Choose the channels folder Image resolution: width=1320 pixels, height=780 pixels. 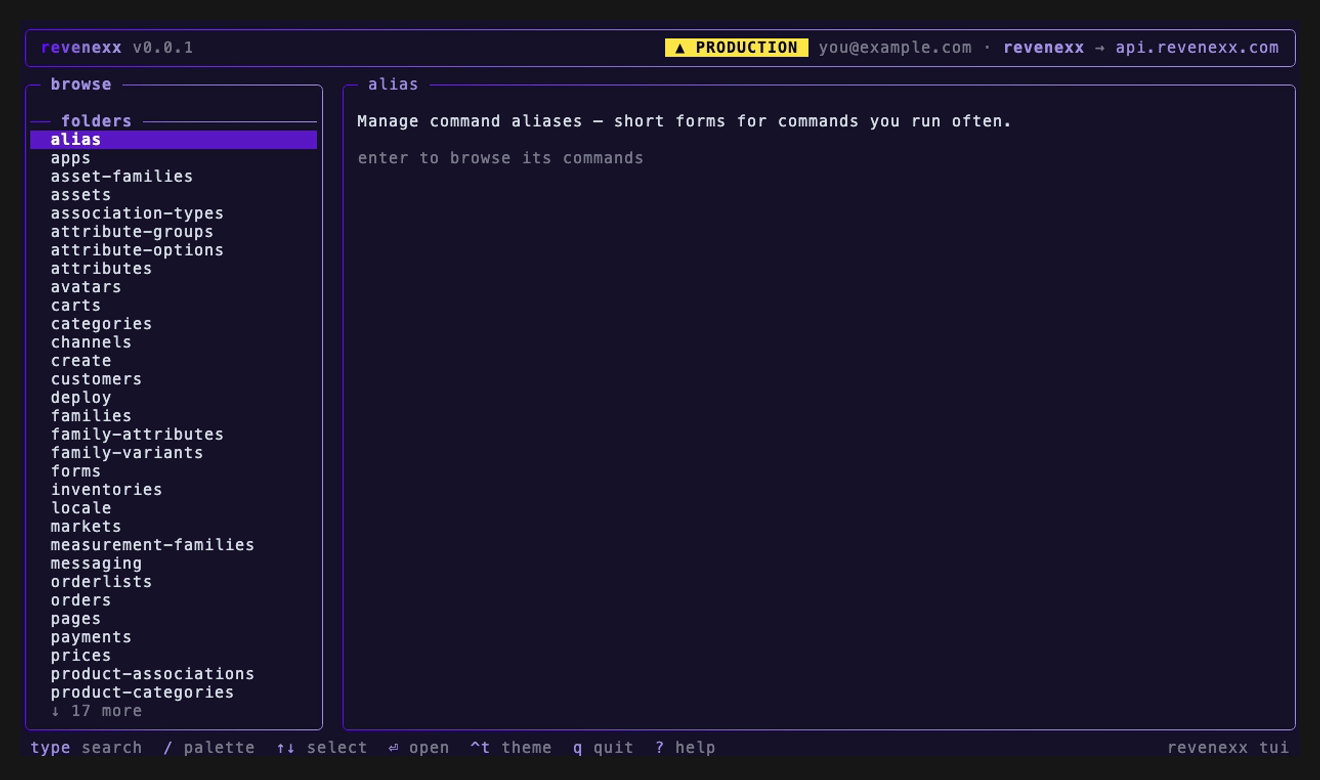[x=173, y=342]
